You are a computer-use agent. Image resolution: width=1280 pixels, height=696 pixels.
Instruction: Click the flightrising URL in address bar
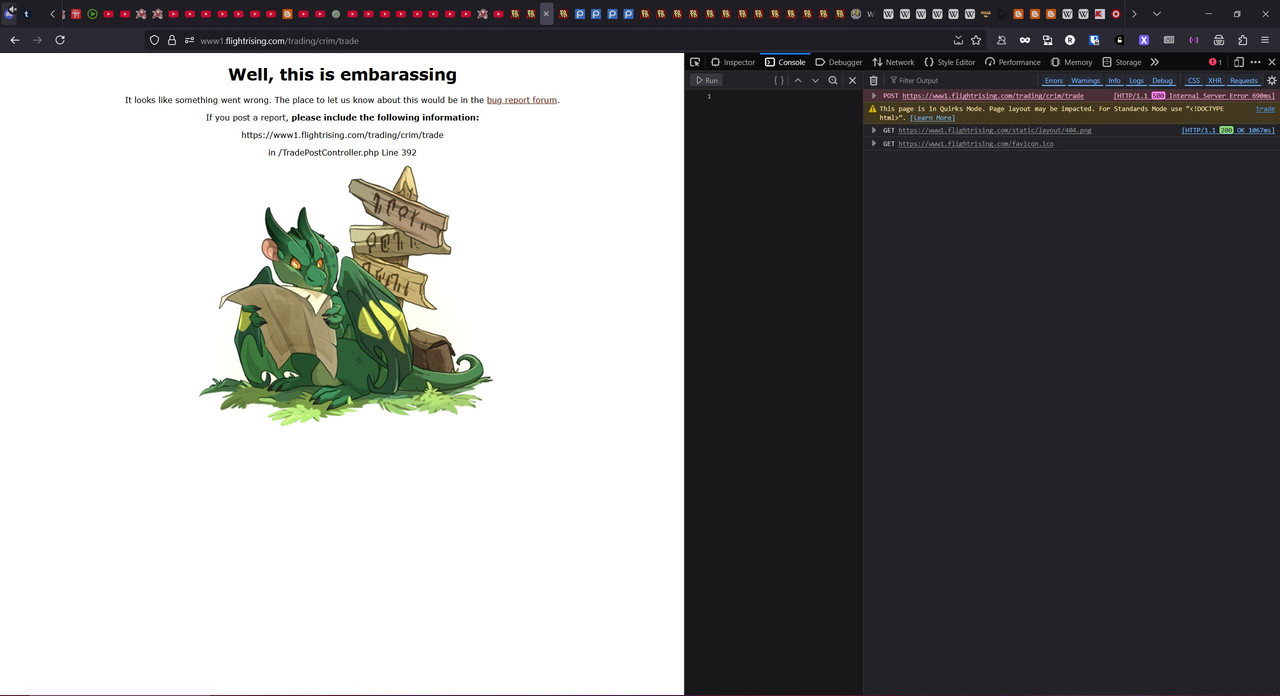[x=279, y=41]
